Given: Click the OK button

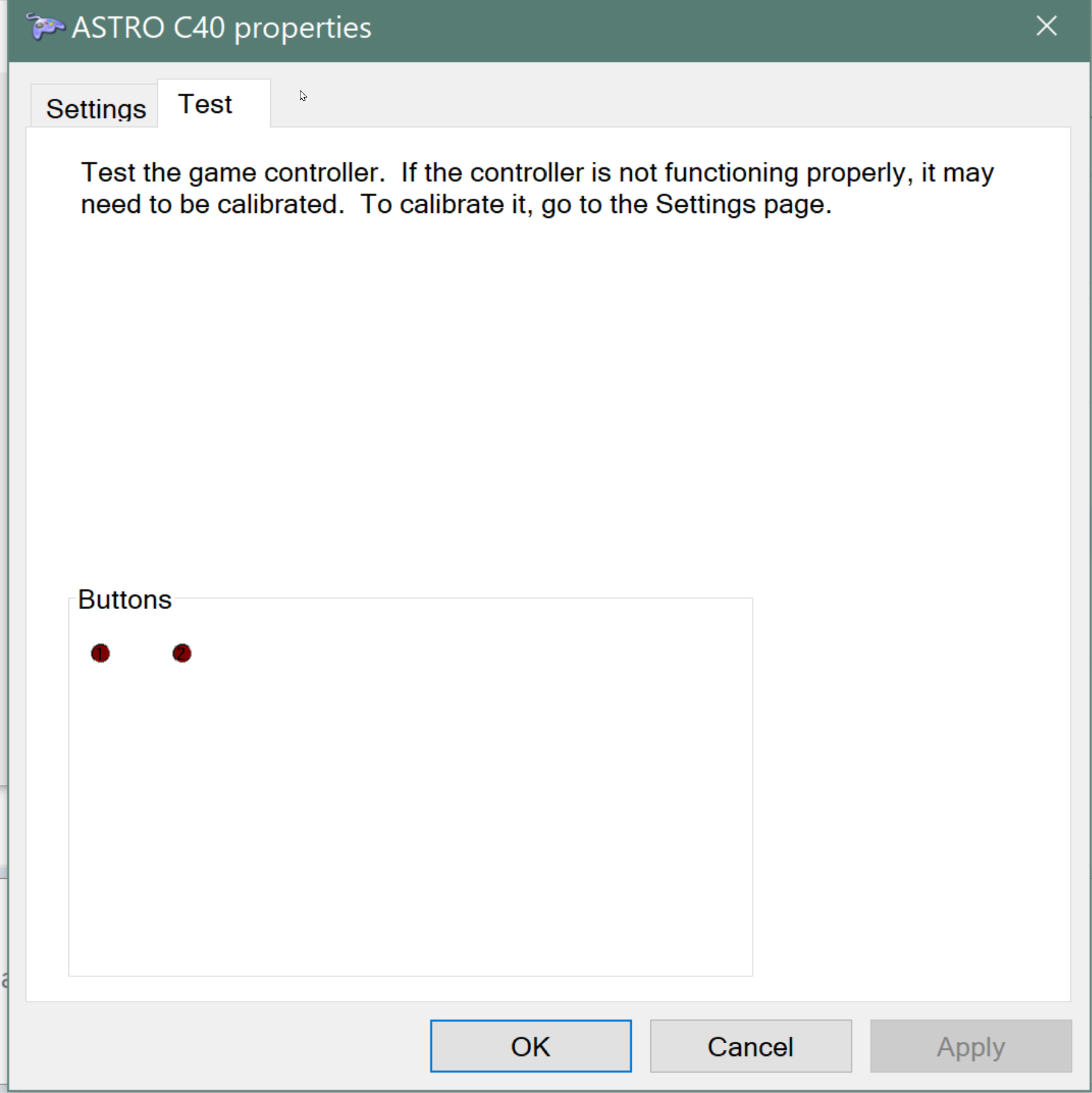Looking at the screenshot, I should tap(531, 1046).
